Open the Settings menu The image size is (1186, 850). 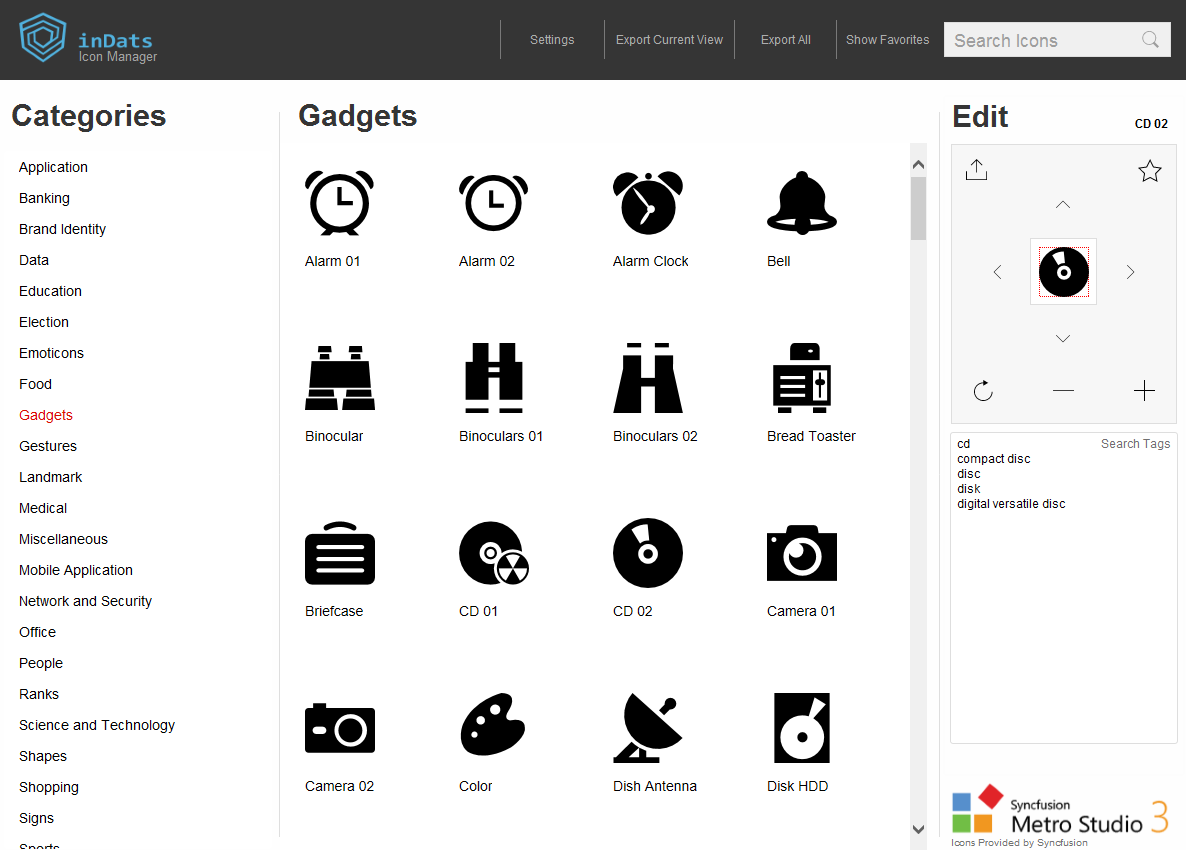[551, 40]
